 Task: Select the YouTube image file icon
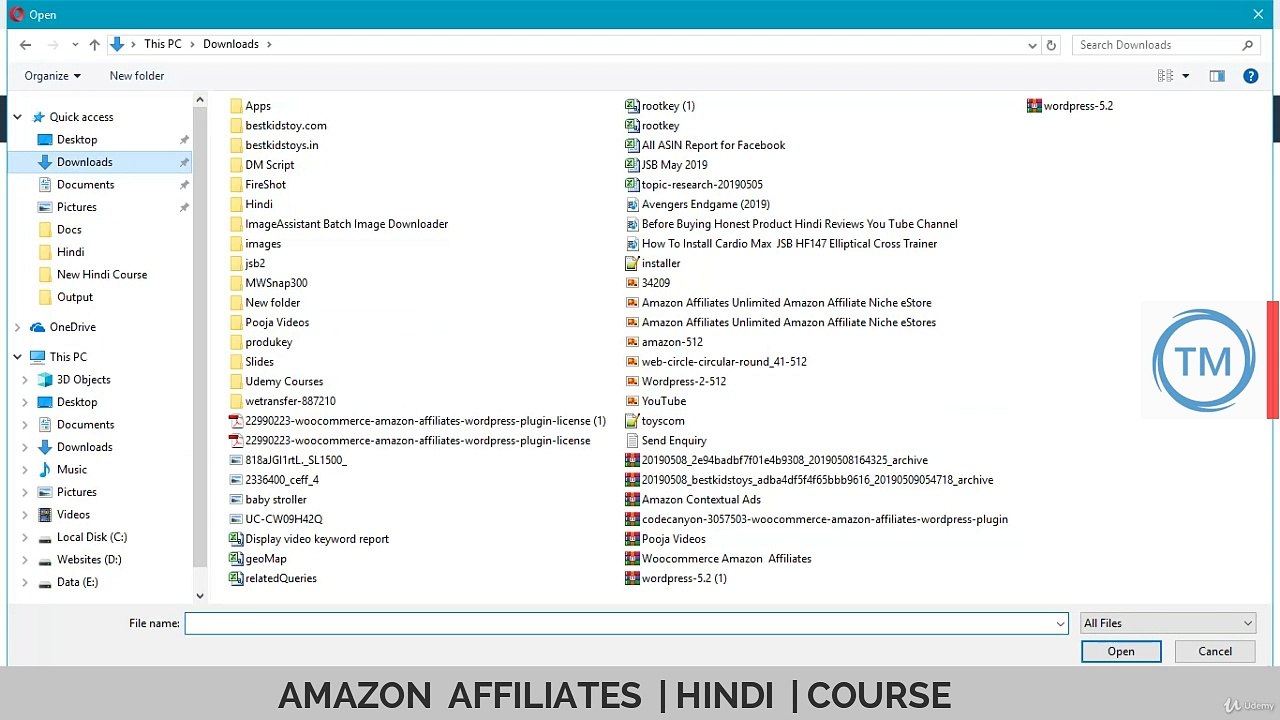[632, 402]
